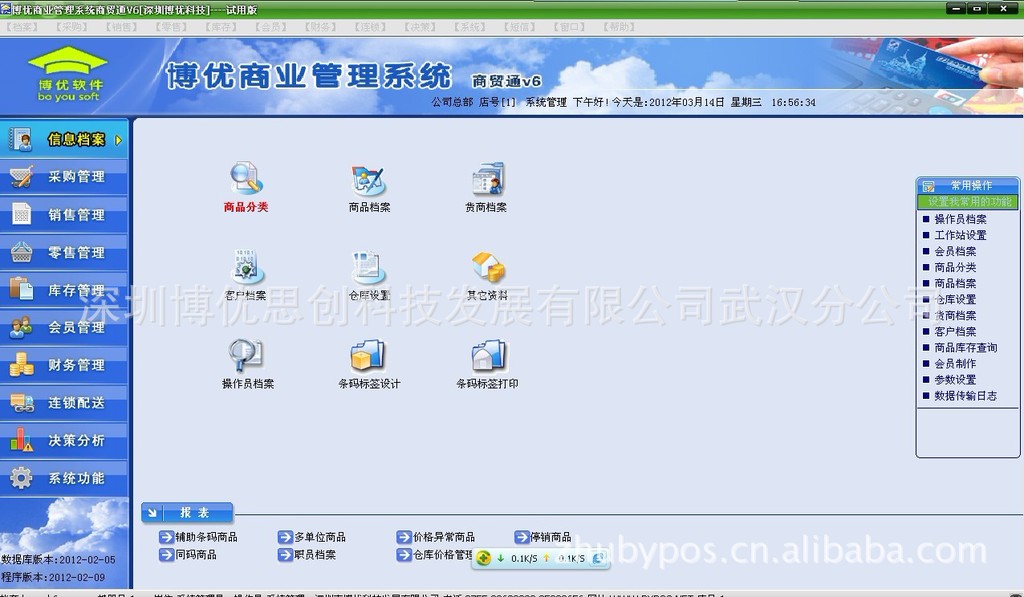Viewport: 1024px width, 597px height.
Task: Open the 【档案】 menu
Action: click(22, 27)
